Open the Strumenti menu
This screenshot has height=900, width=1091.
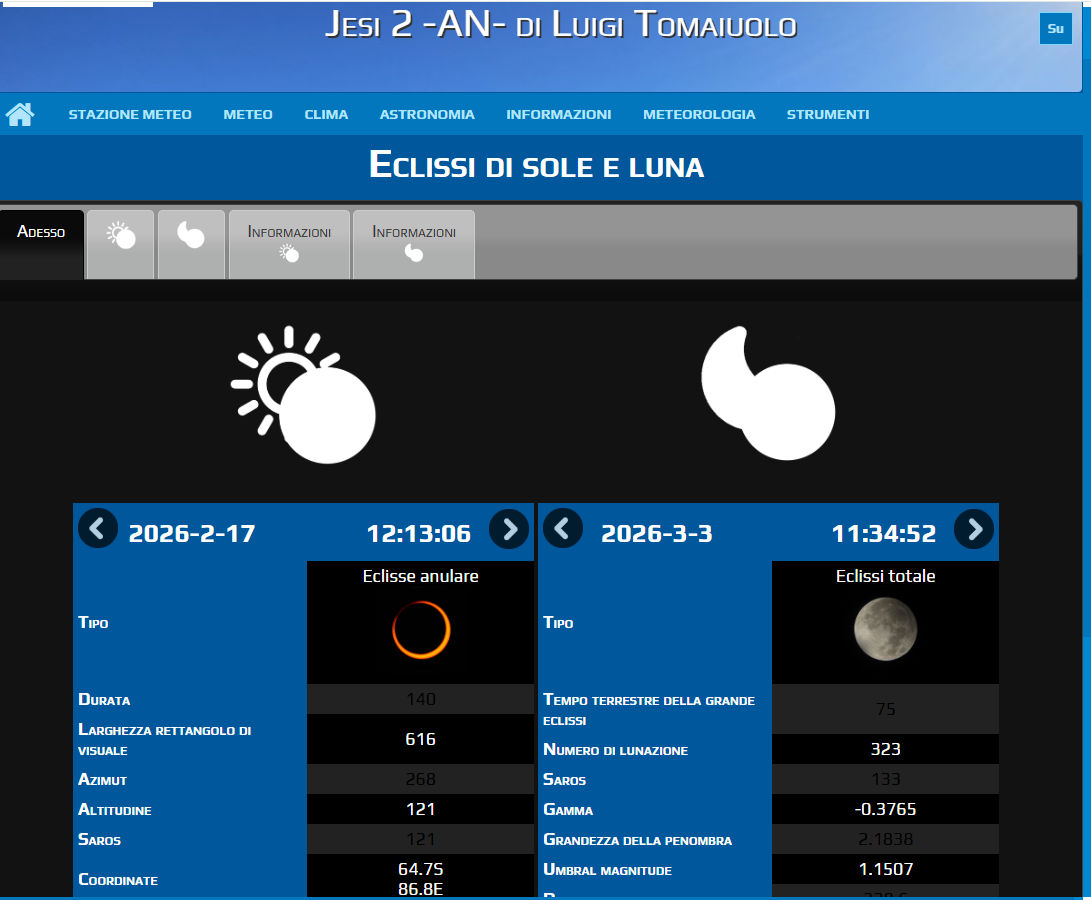827,115
